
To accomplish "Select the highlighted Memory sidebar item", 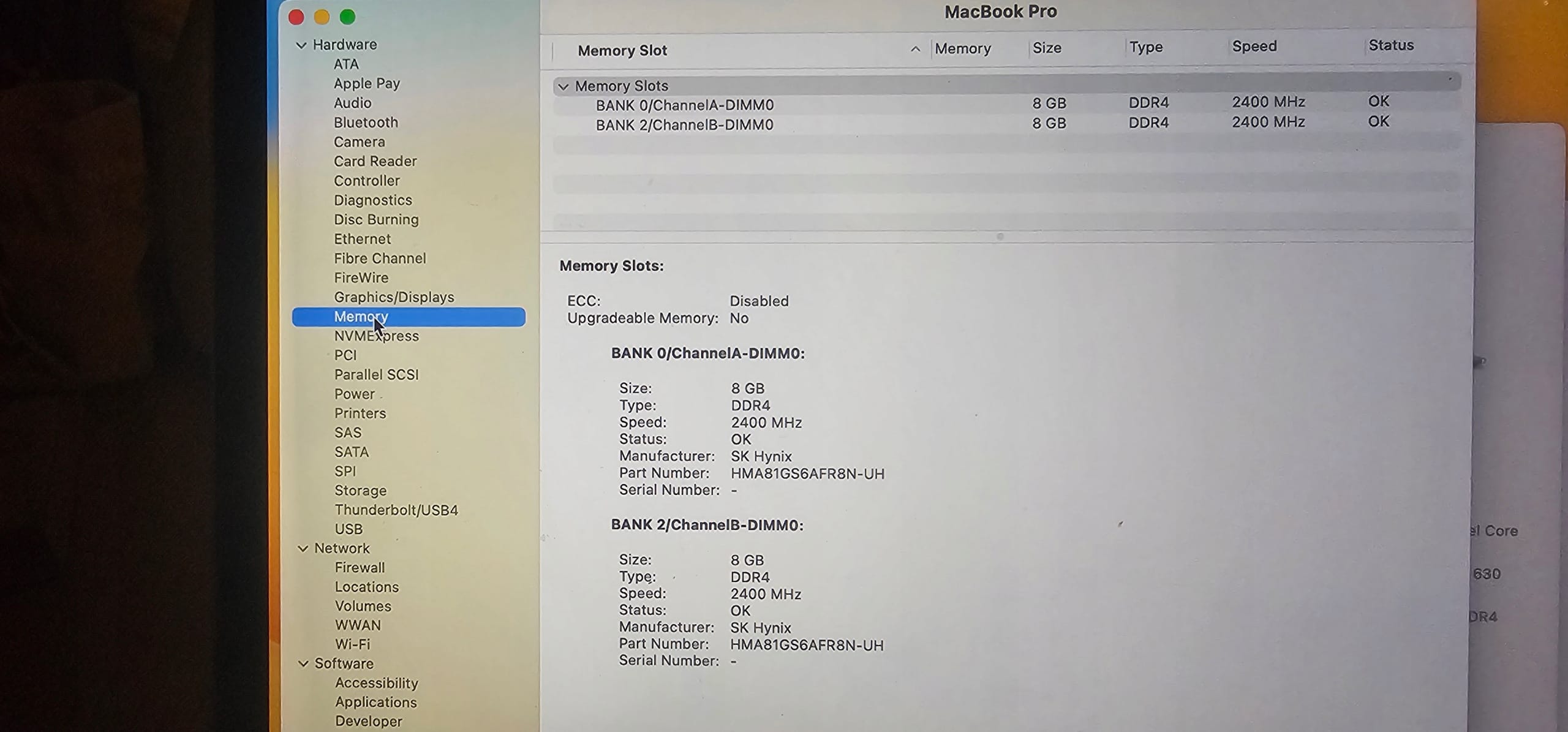I will (409, 317).
